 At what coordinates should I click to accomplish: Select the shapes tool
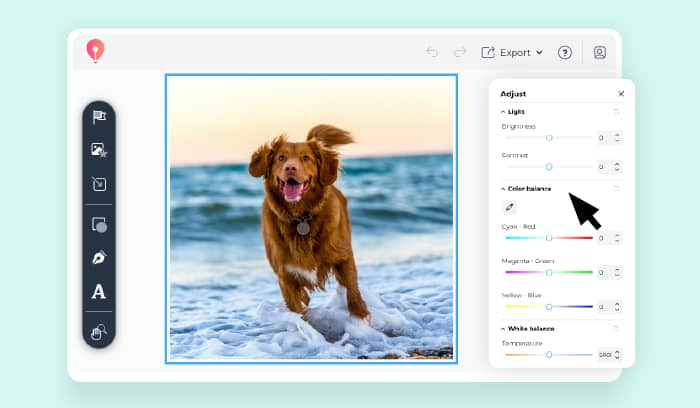pyautogui.click(x=99, y=225)
